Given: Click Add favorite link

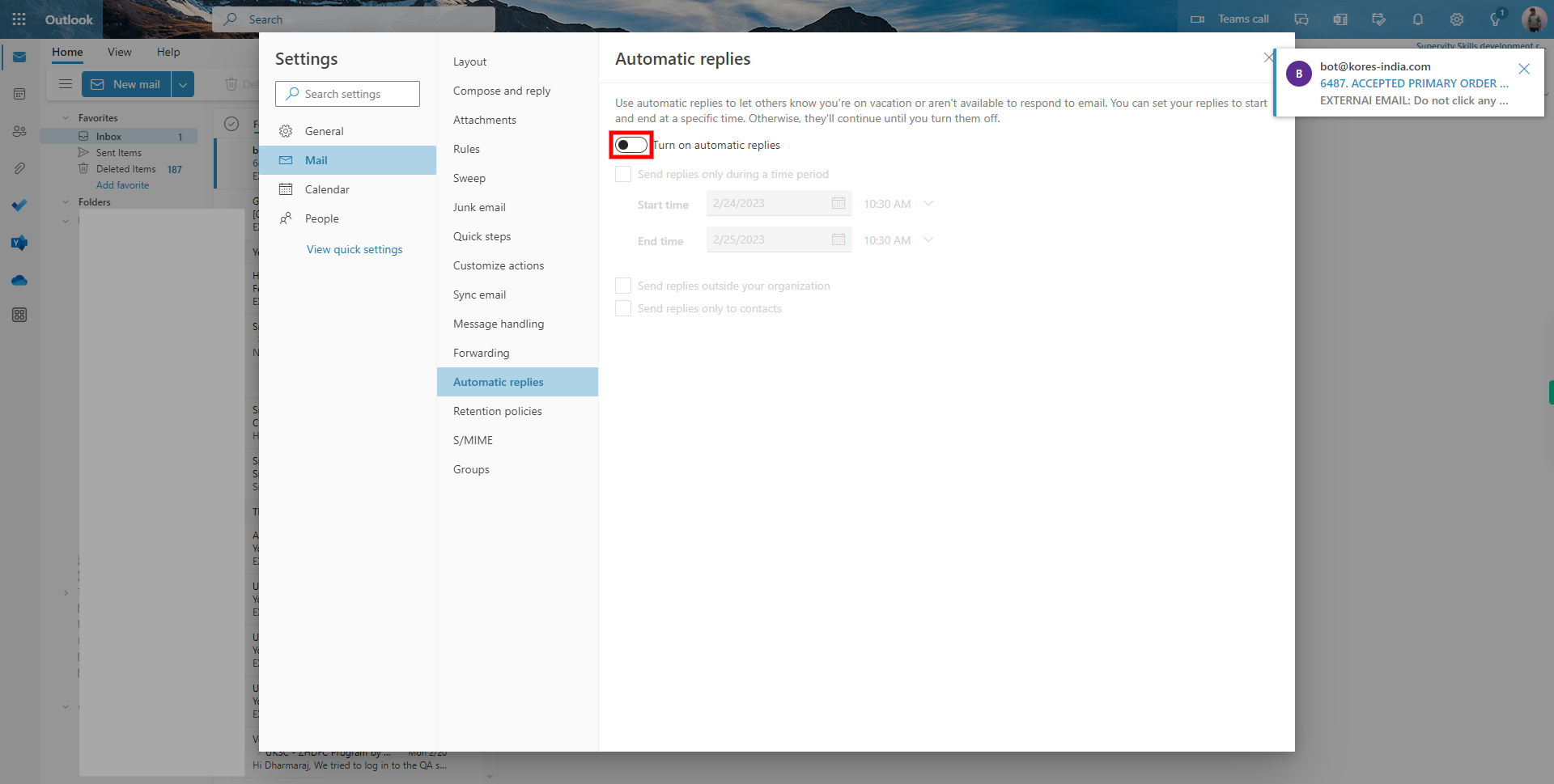Looking at the screenshot, I should coord(122,185).
